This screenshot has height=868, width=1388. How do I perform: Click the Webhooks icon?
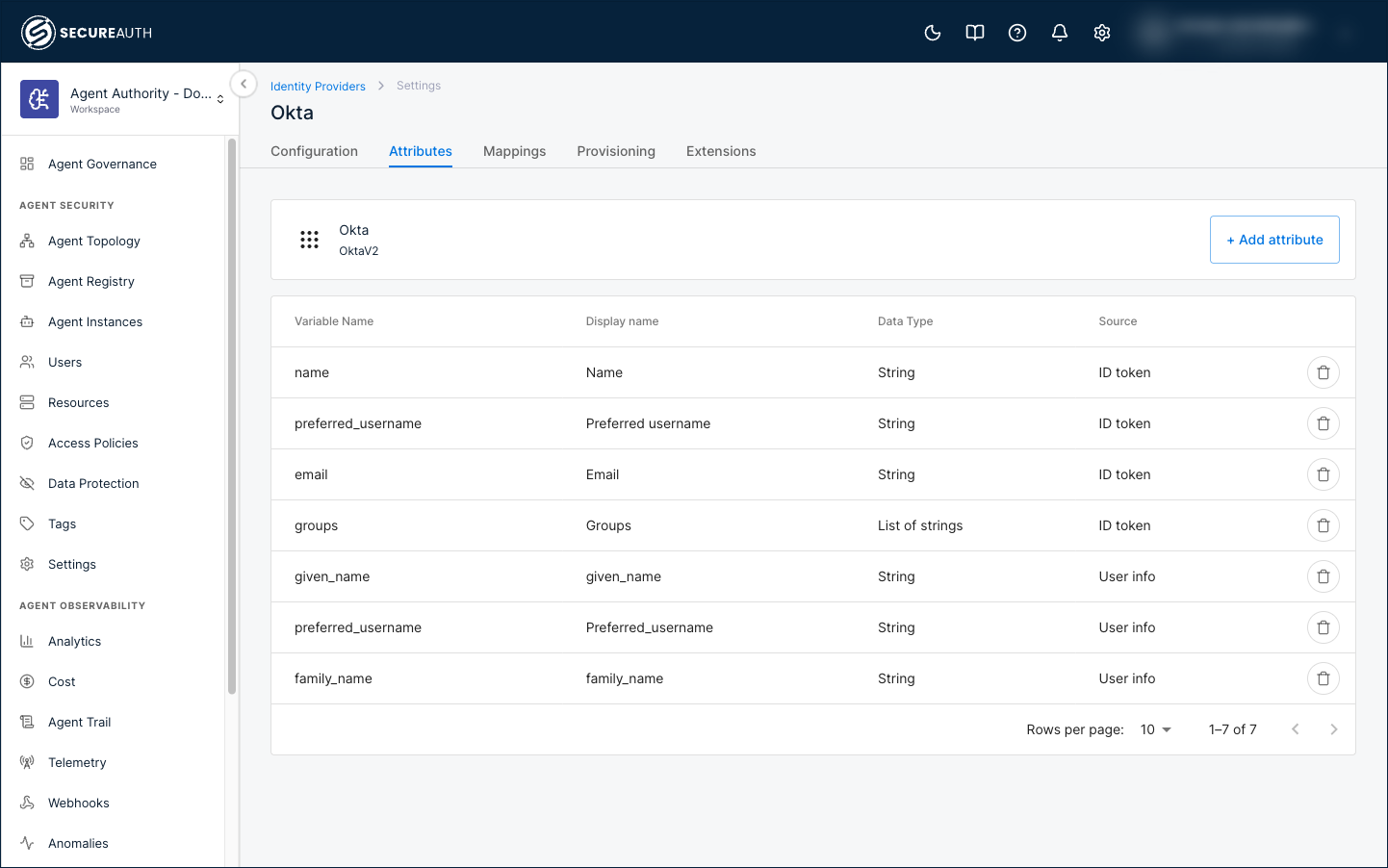pyautogui.click(x=27, y=804)
